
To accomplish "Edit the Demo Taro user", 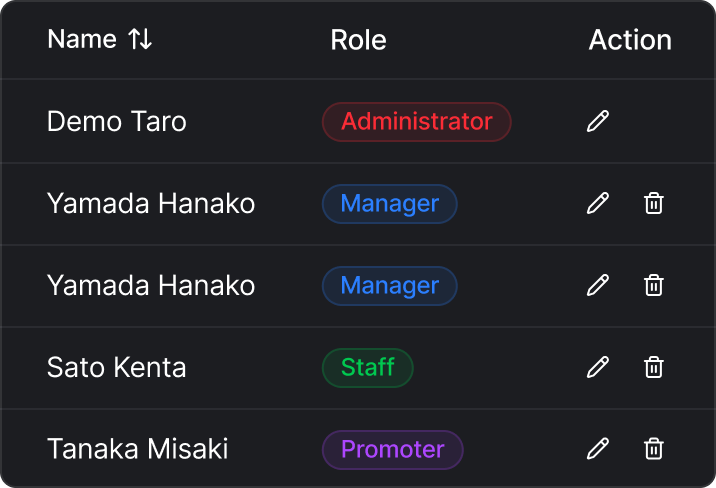I will click(x=598, y=122).
